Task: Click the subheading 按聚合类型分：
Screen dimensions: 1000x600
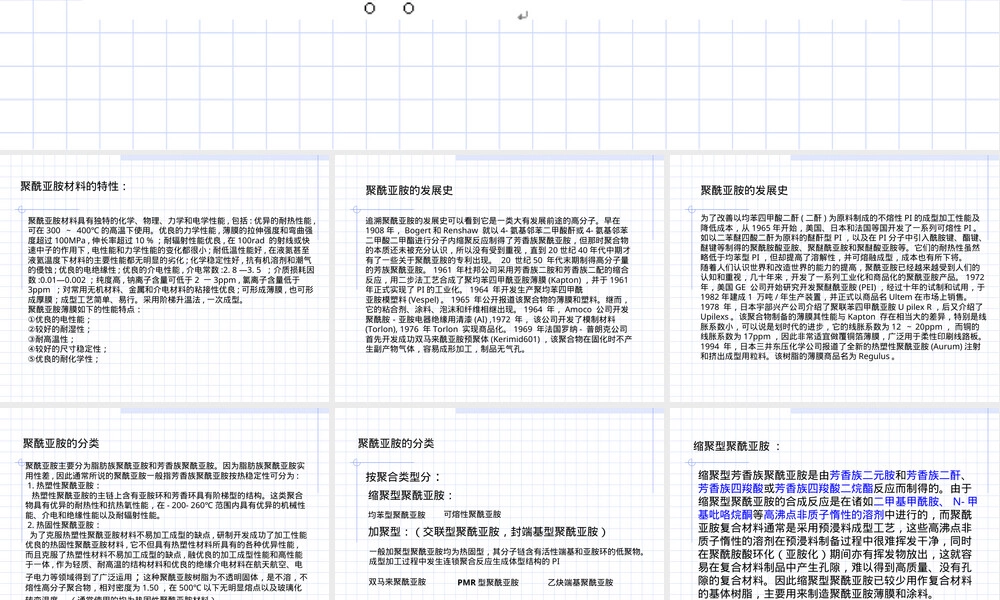Action: coord(404,477)
